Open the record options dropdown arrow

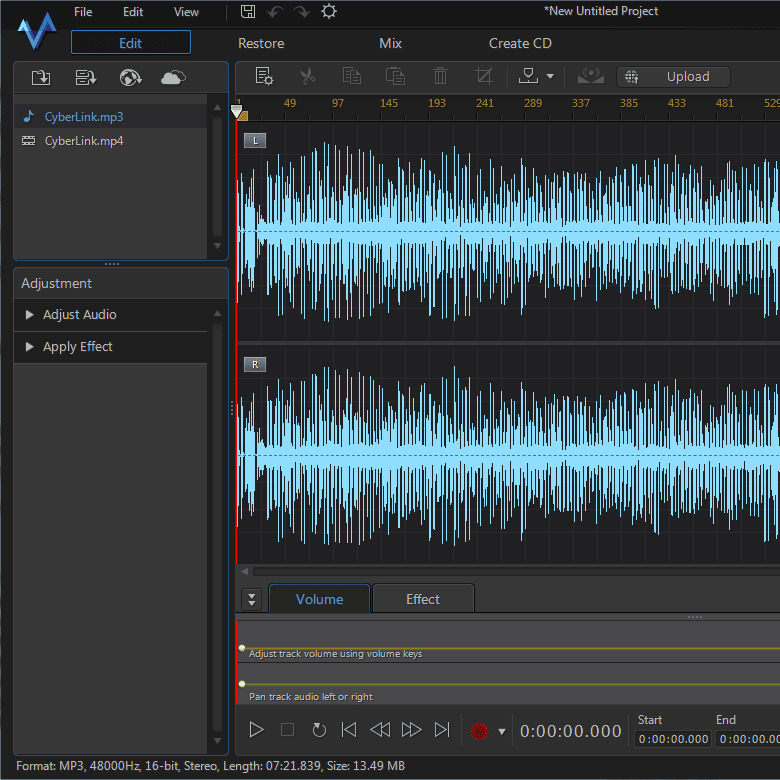click(501, 731)
